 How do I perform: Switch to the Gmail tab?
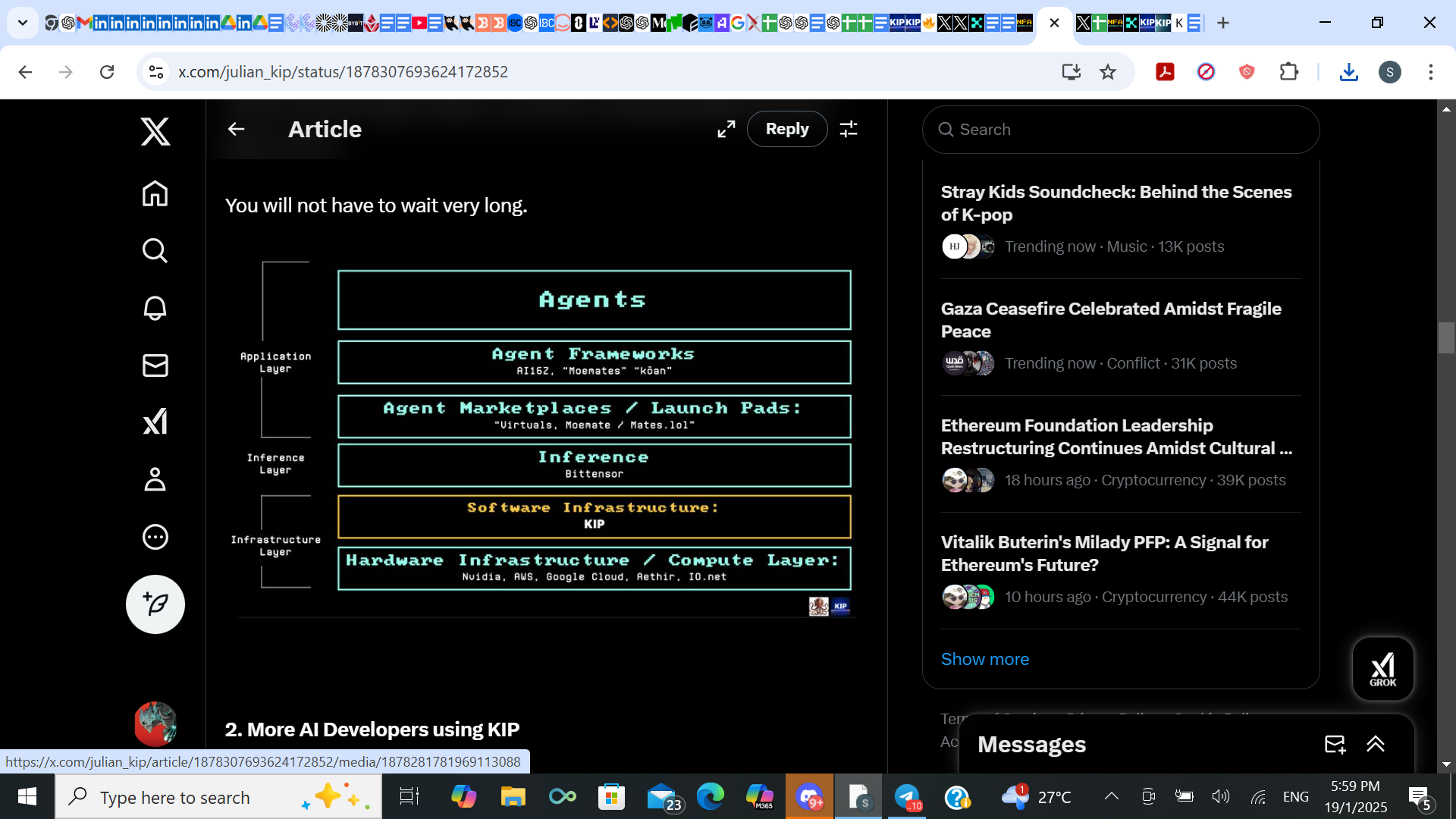[x=83, y=23]
